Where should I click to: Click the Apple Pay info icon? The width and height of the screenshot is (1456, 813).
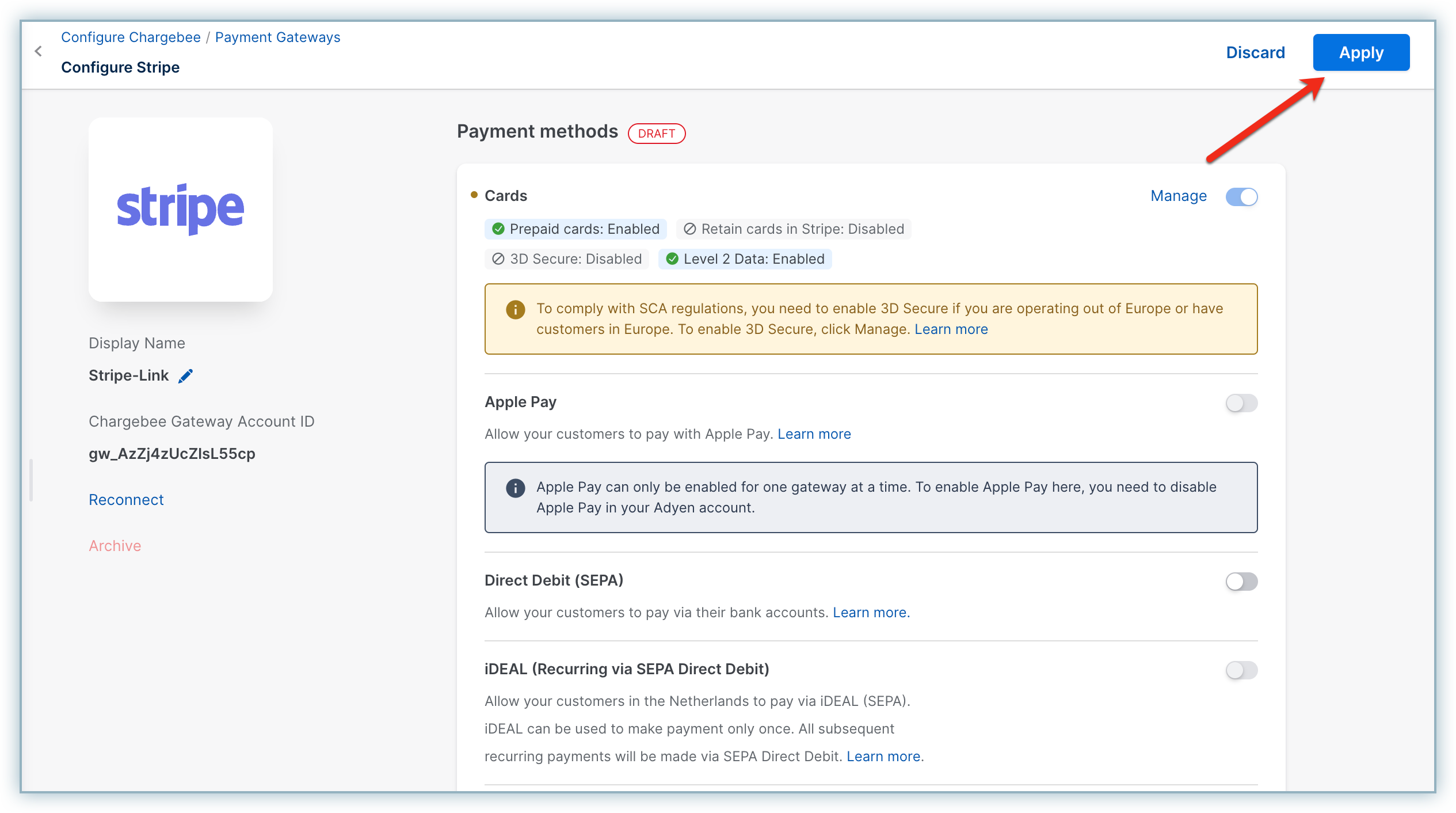point(515,488)
